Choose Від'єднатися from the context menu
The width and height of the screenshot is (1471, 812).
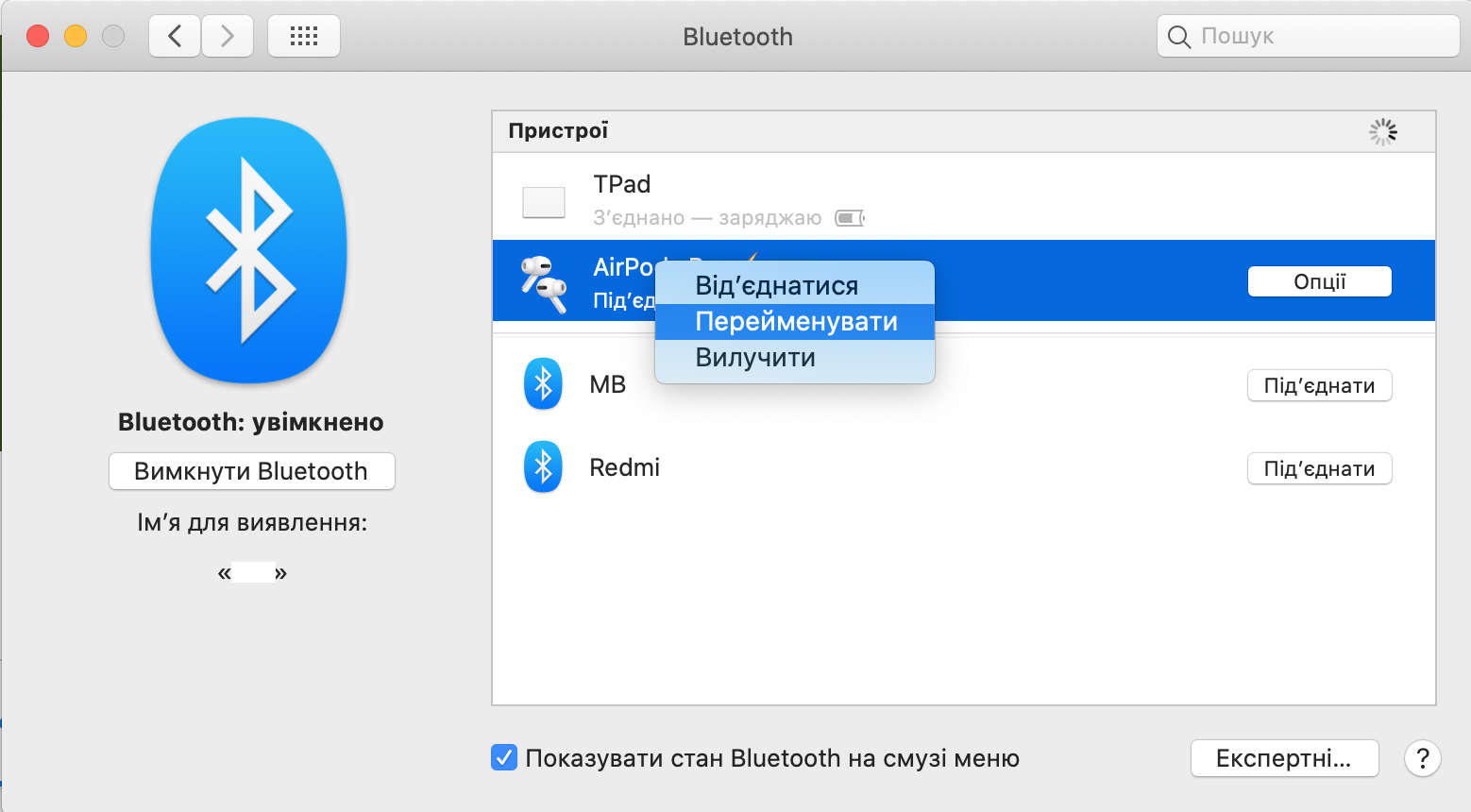(795, 285)
